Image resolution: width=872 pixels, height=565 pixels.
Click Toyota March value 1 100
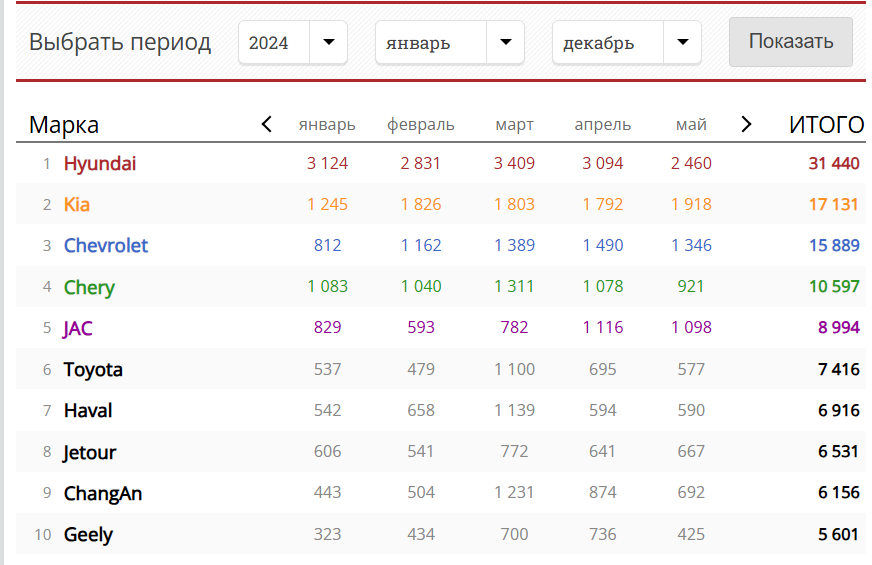(514, 369)
